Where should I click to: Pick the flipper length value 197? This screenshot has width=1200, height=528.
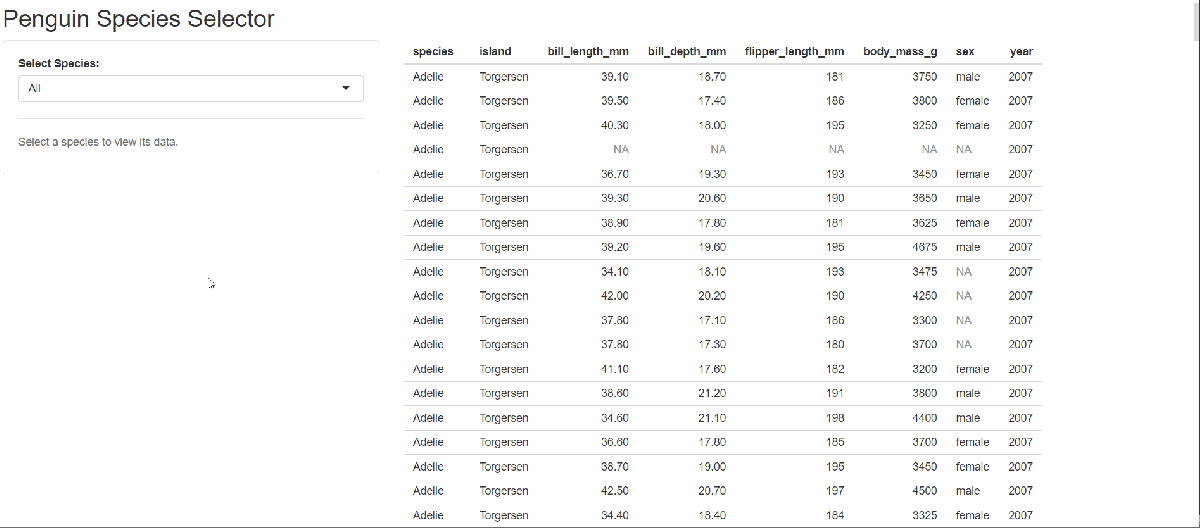[836, 491]
